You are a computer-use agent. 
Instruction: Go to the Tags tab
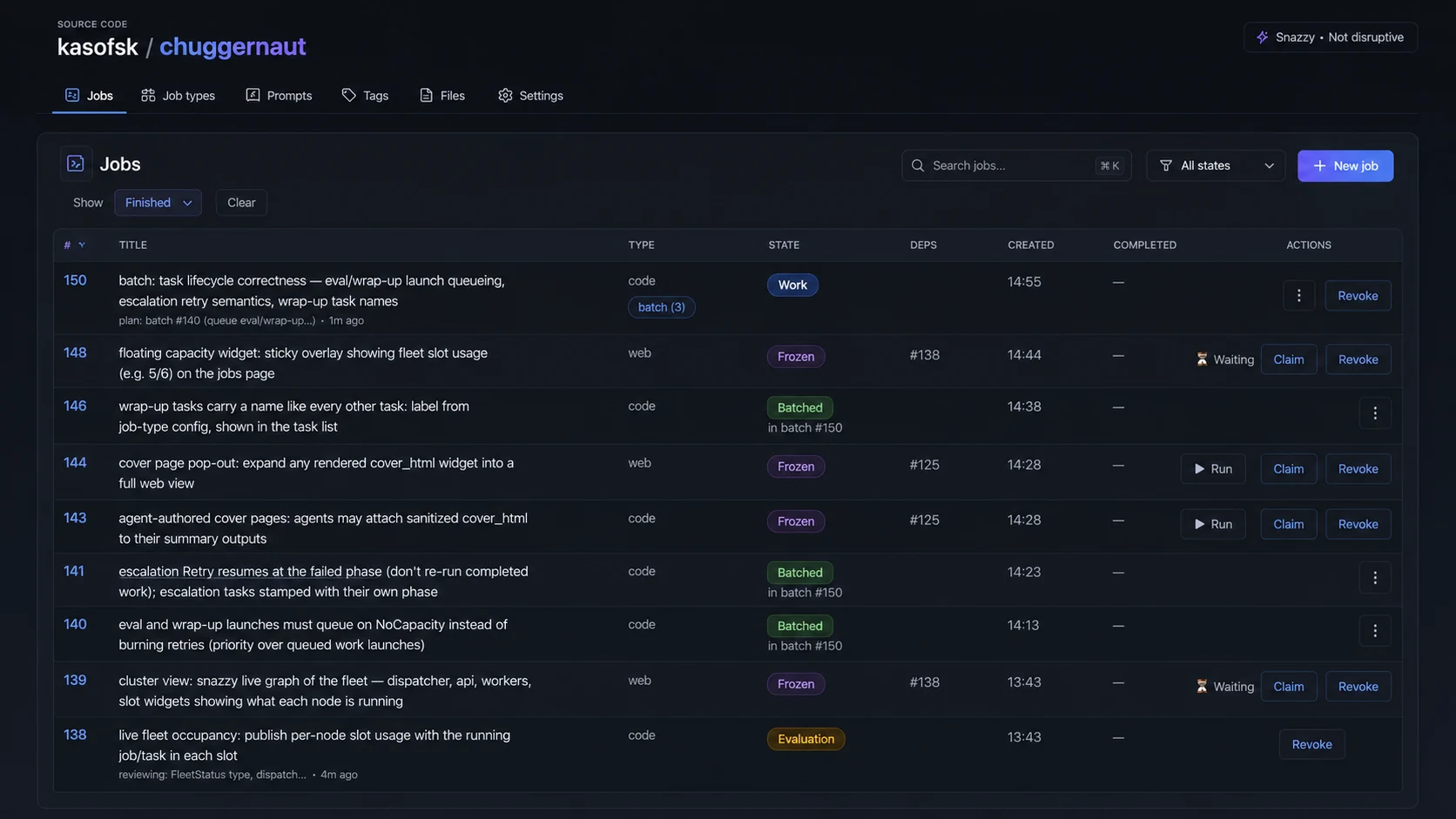365,95
